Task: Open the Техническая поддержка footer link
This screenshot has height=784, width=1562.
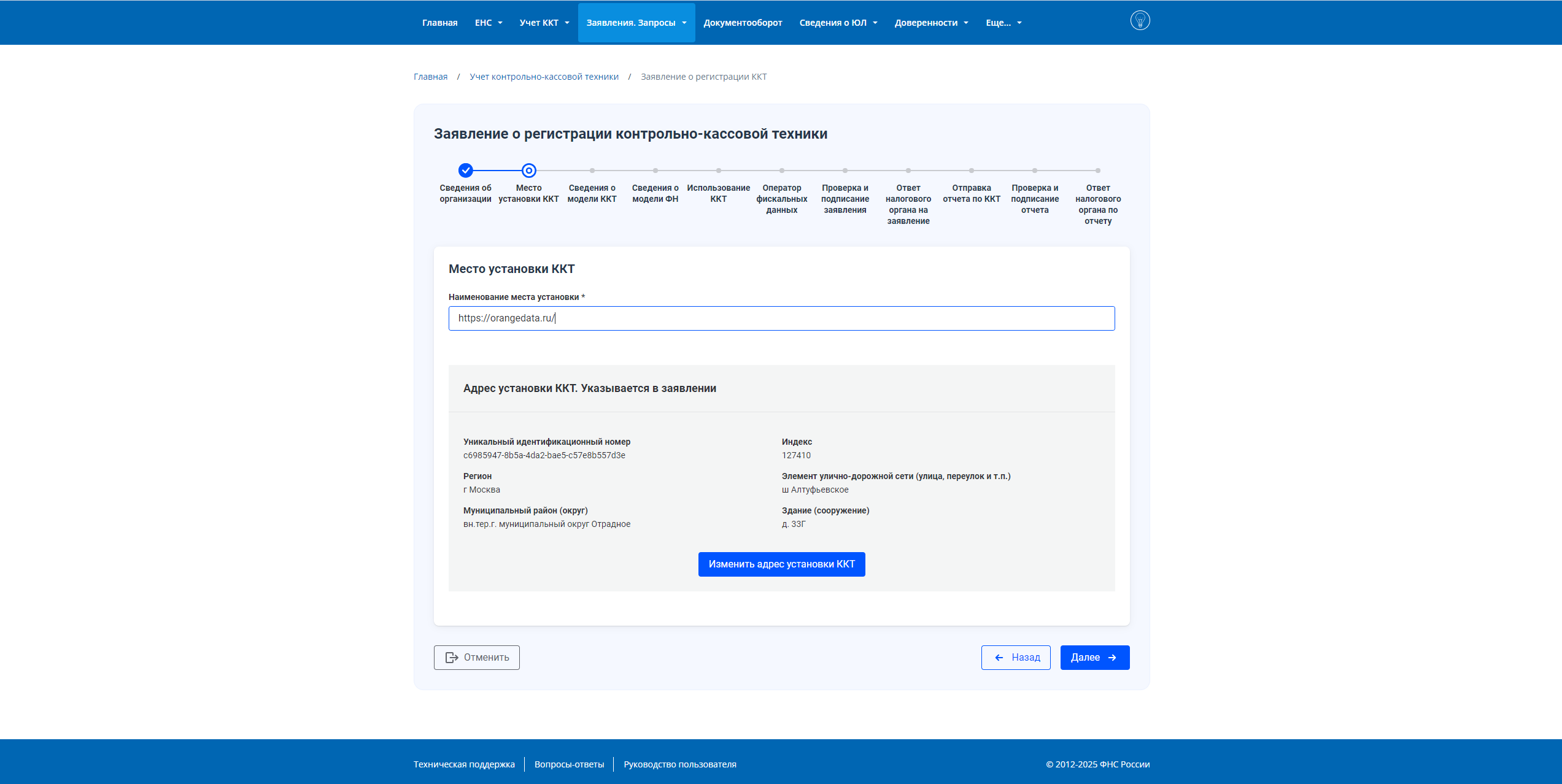Action: point(464,764)
